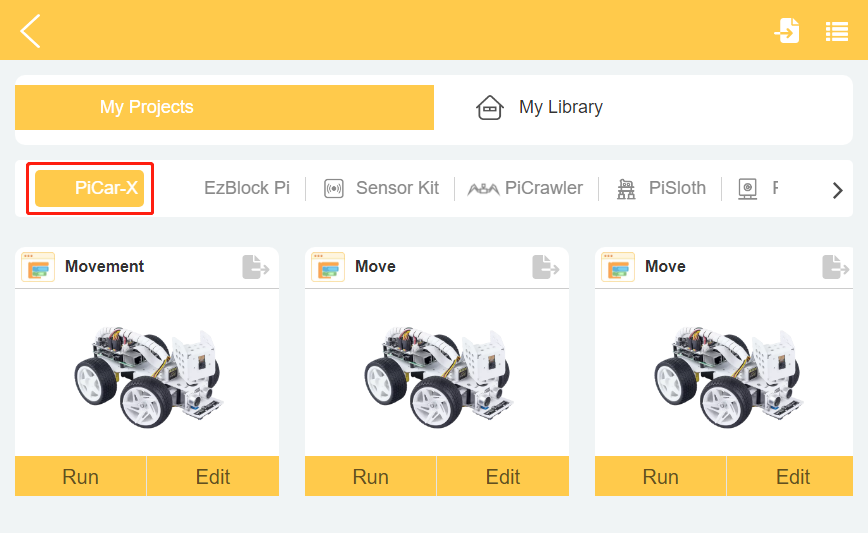Viewport: 868px width, 533px height.
Task: Open the import project file icon
Action: tap(787, 30)
